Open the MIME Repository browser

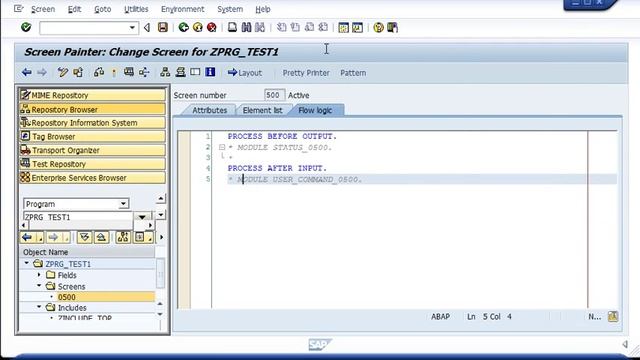92,95
